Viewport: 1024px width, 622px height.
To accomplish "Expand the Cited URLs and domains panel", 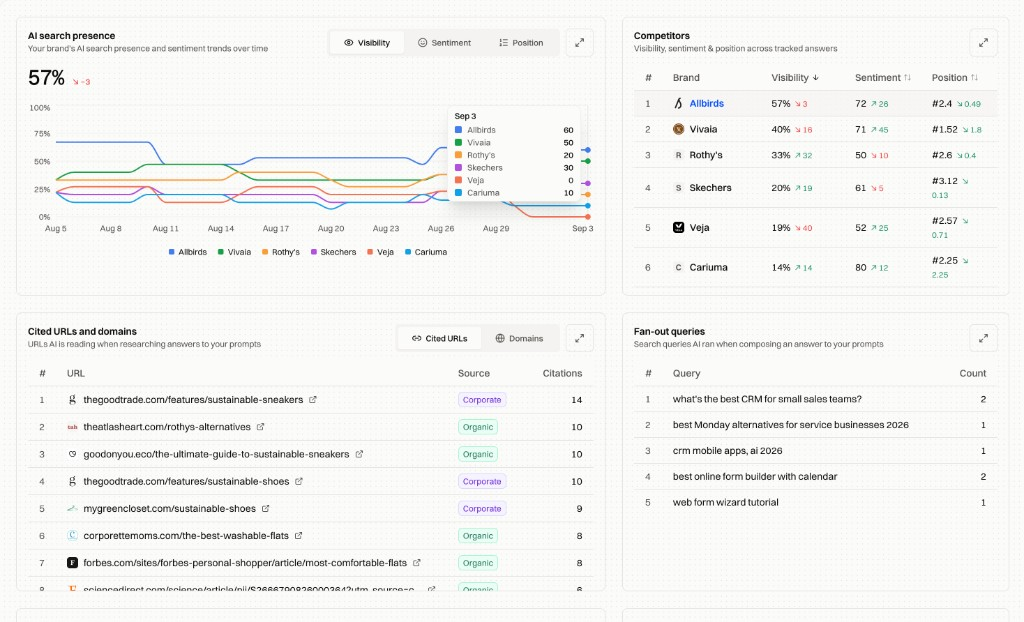I will 579,338.
